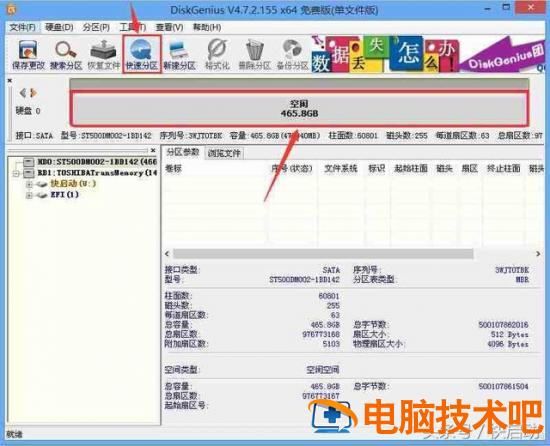Close the left tree panel with X

coord(153,150)
